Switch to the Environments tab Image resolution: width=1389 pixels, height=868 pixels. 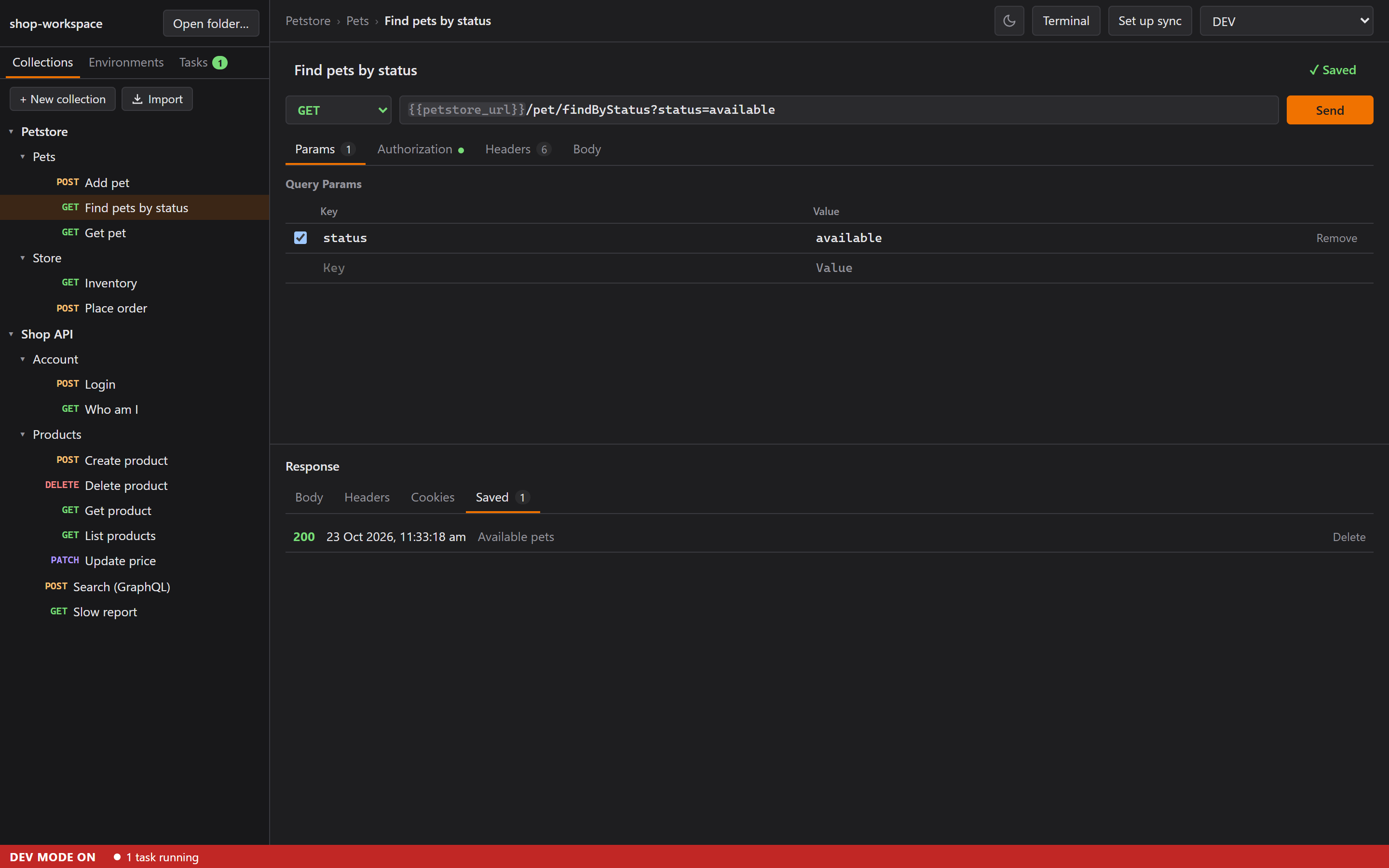126,62
